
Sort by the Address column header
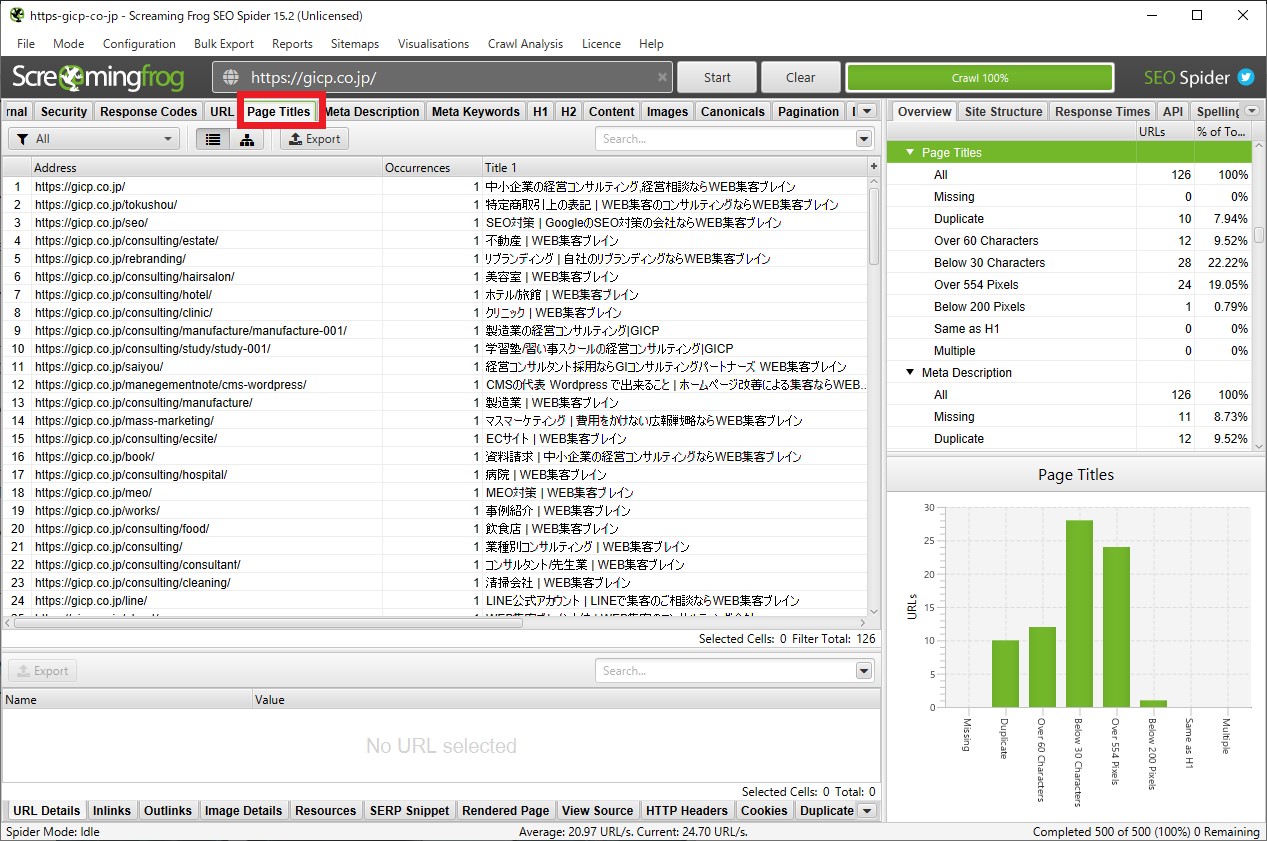pyautogui.click(x=207, y=168)
